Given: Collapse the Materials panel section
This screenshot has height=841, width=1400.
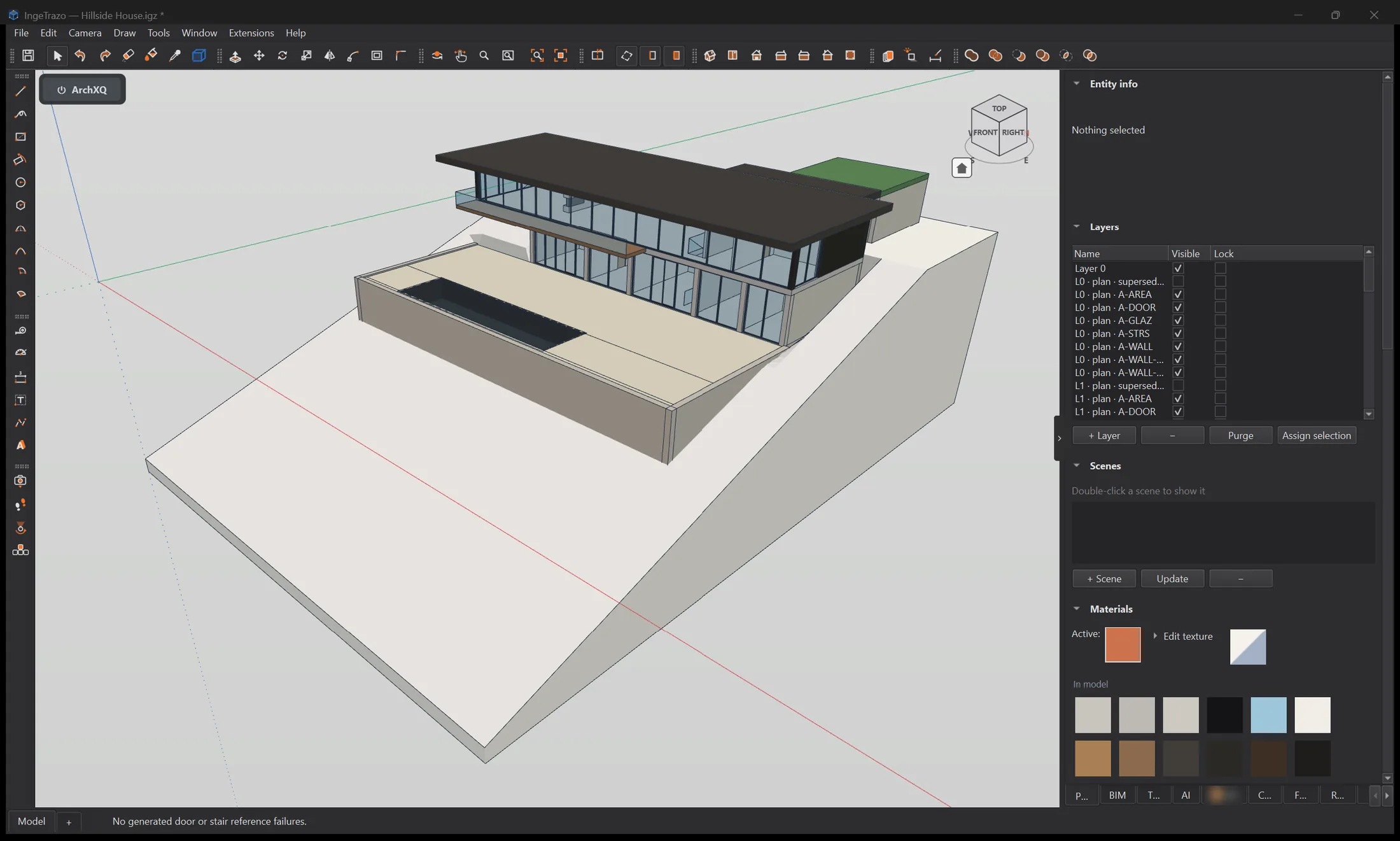Looking at the screenshot, I should pos(1076,609).
